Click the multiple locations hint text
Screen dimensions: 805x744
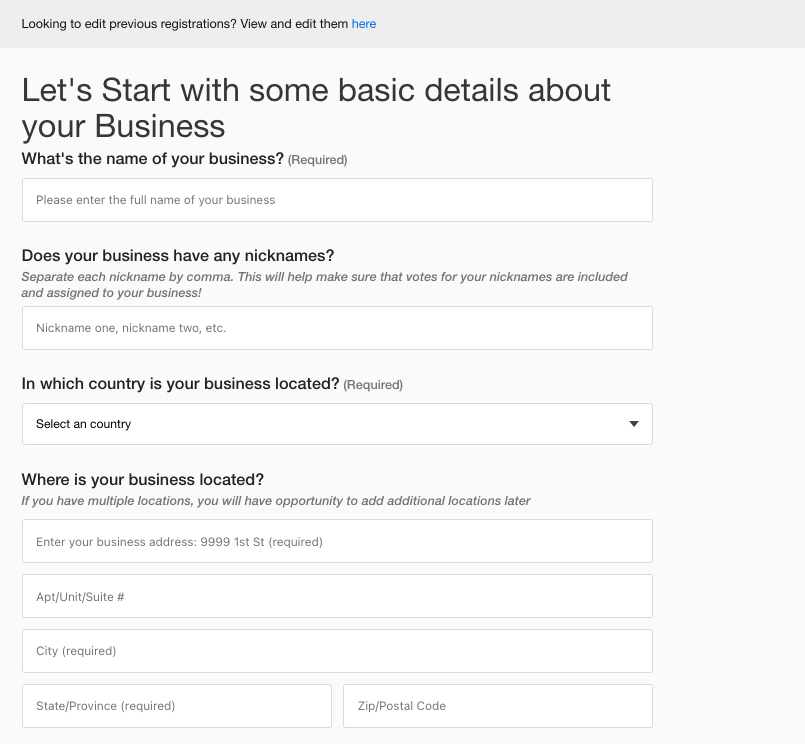pos(276,501)
